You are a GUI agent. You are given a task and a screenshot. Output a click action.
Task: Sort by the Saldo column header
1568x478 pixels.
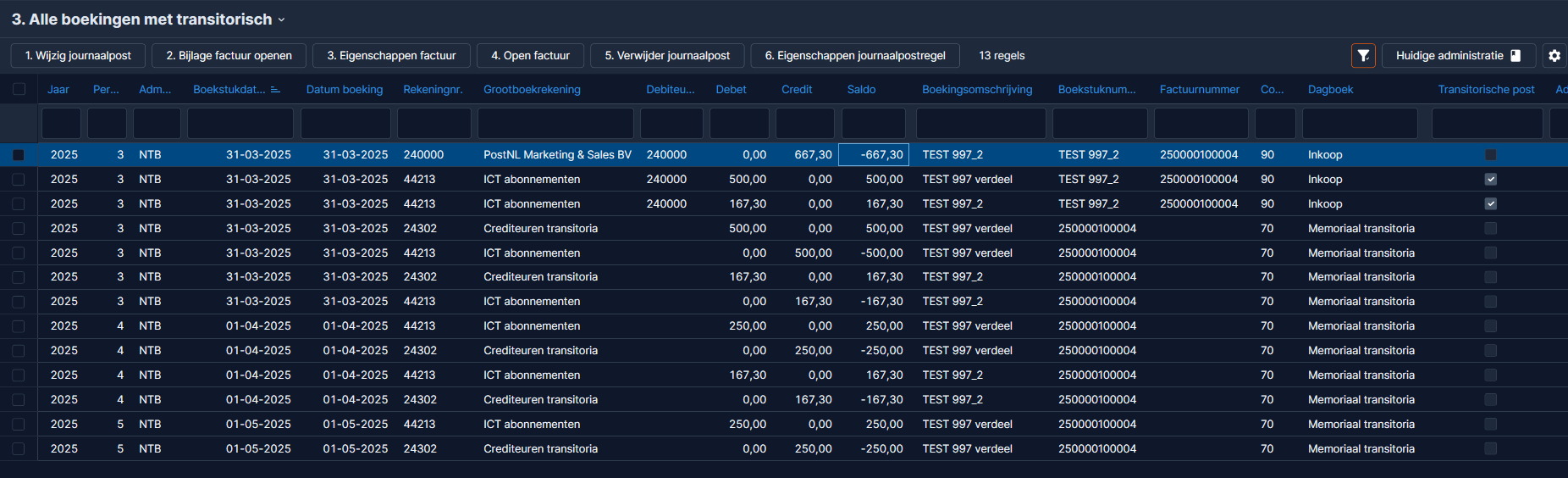[x=861, y=90]
